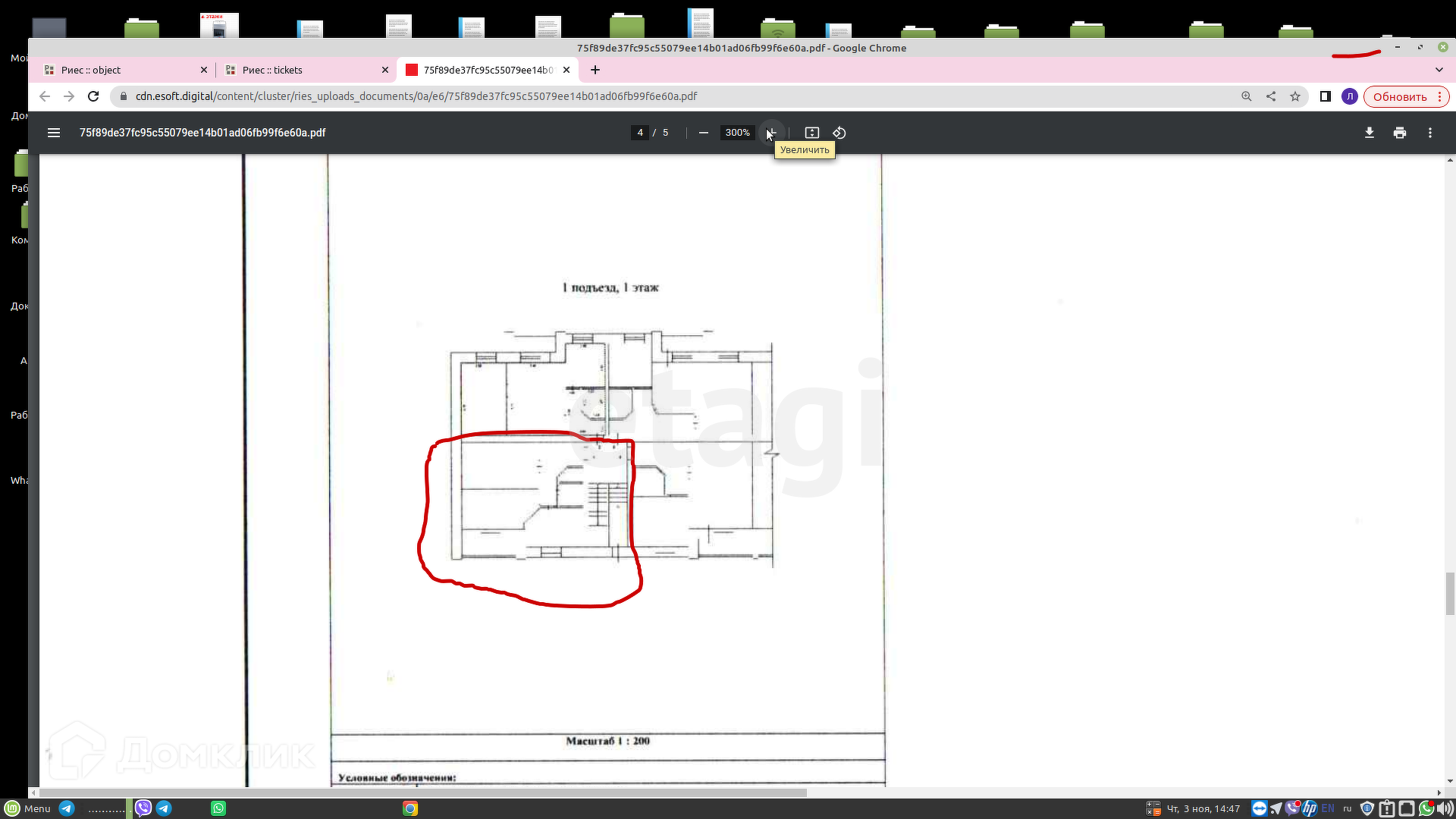Click the zoom in plus icon
Image resolution: width=1456 pixels, height=819 pixels.
(x=771, y=133)
